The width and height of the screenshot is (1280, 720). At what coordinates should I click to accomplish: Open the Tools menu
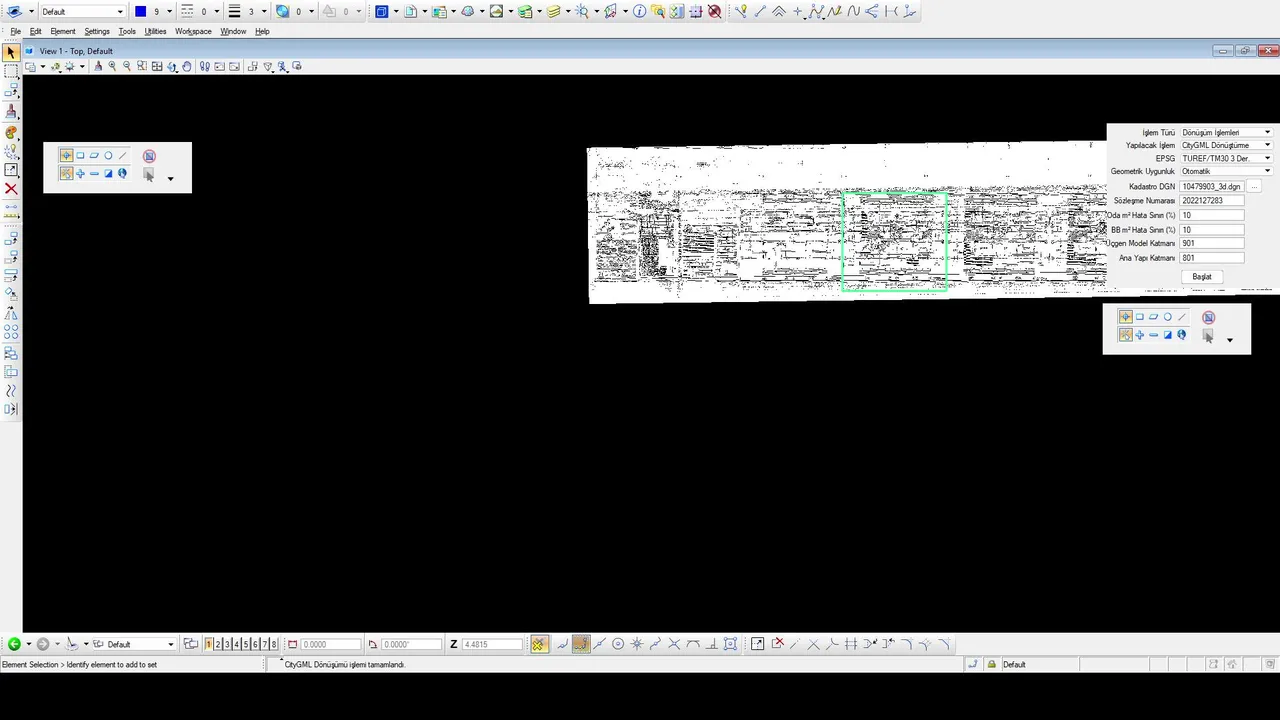point(127,31)
